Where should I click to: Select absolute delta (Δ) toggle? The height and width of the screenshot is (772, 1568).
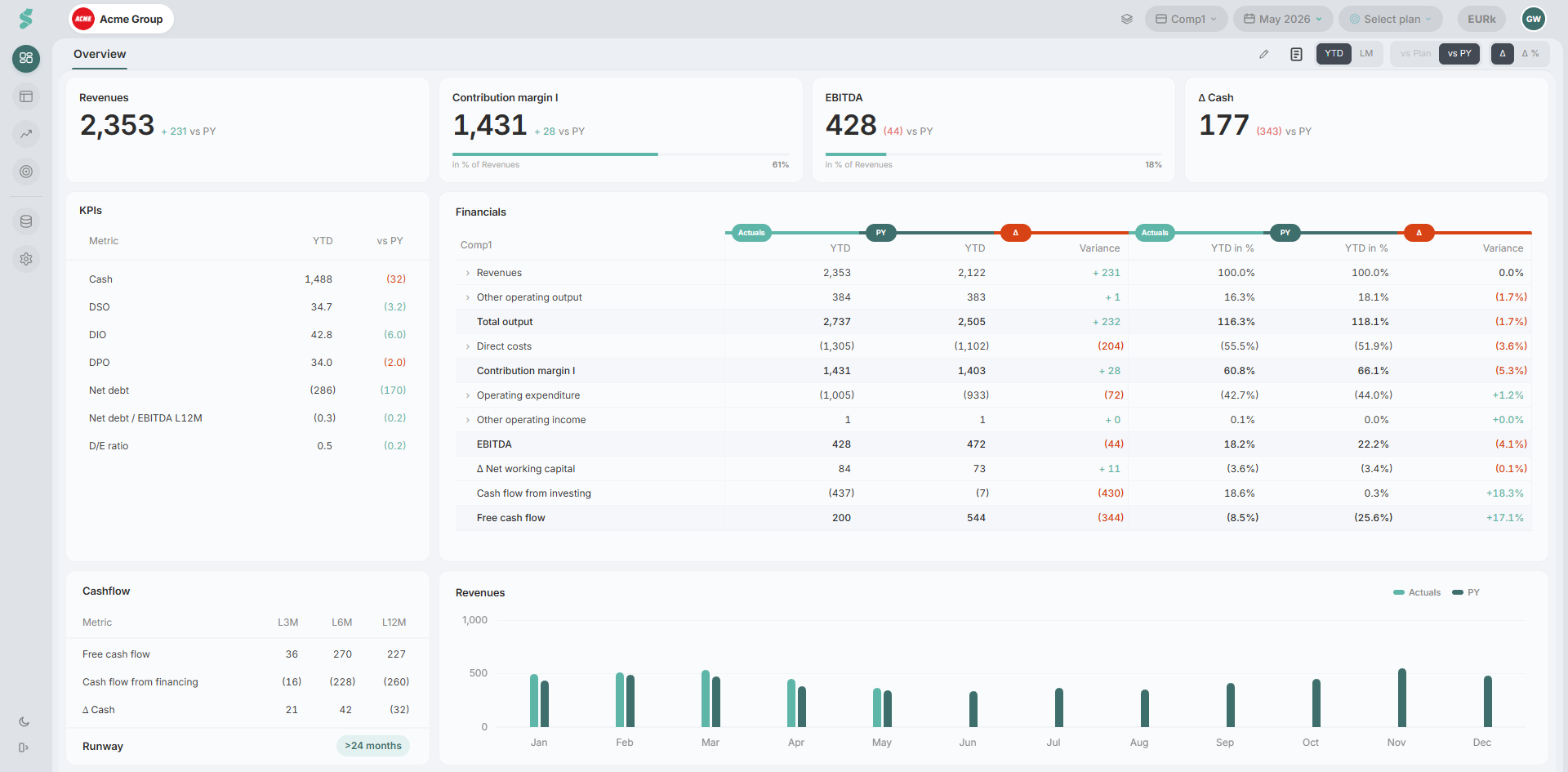(x=1503, y=54)
